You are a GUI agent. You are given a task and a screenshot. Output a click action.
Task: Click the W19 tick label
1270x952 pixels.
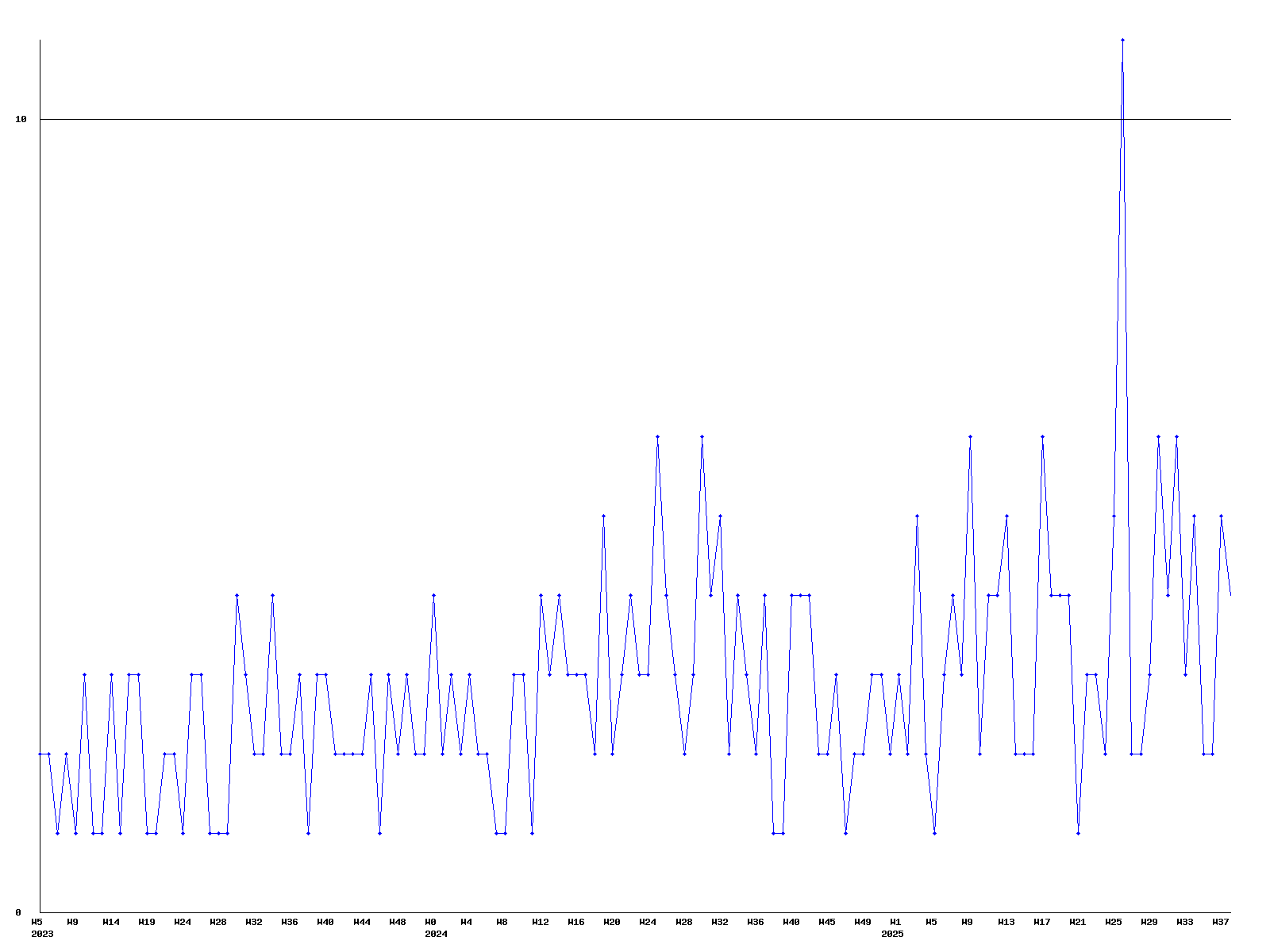tap(147, 922)
